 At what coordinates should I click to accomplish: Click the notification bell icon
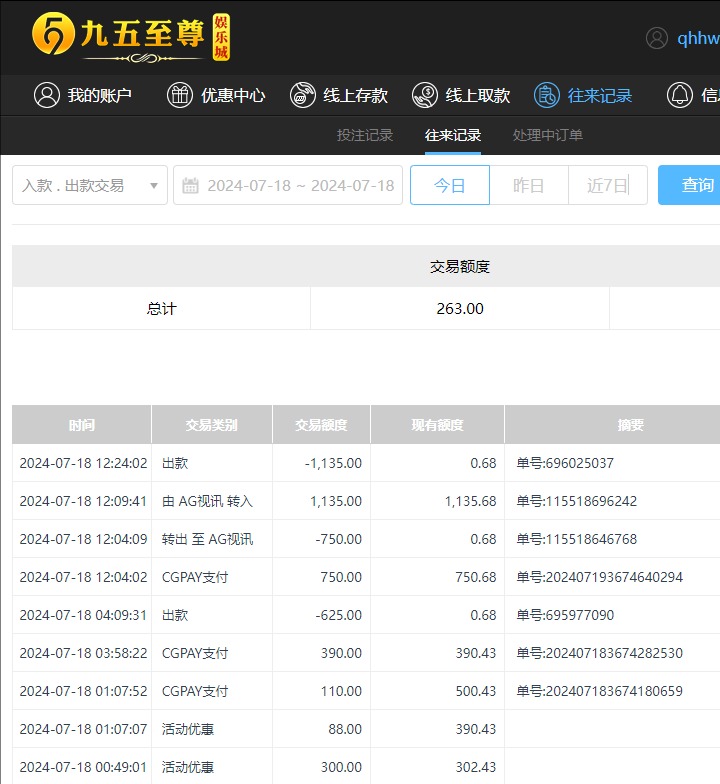(x=680, y=95)
